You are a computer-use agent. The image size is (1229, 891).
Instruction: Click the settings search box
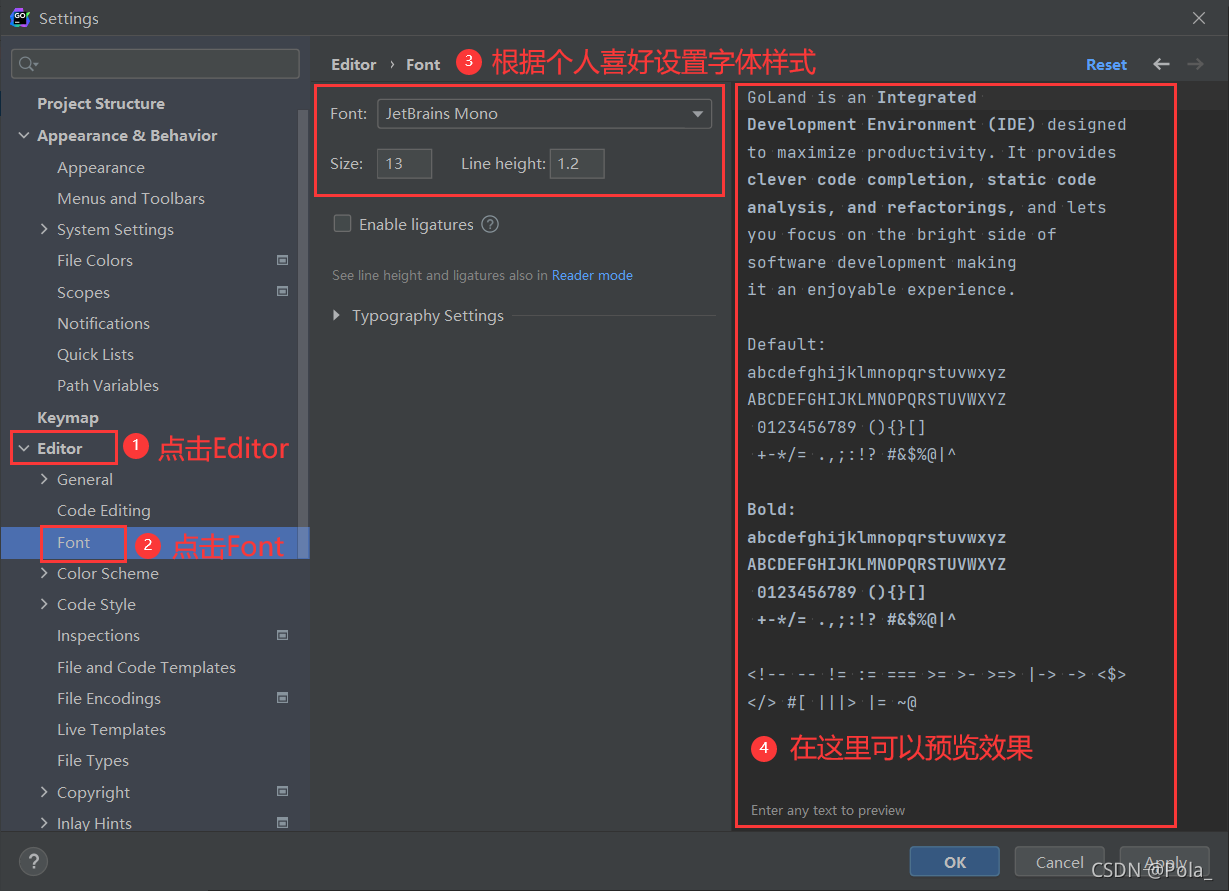pyautogui.click(x=155, y=64)
